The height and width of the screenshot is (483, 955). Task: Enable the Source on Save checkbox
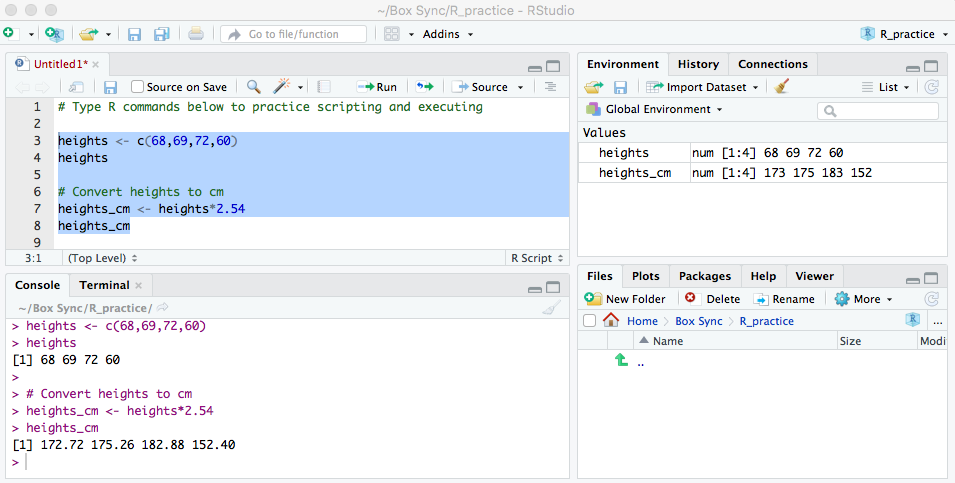click(138, 87)
